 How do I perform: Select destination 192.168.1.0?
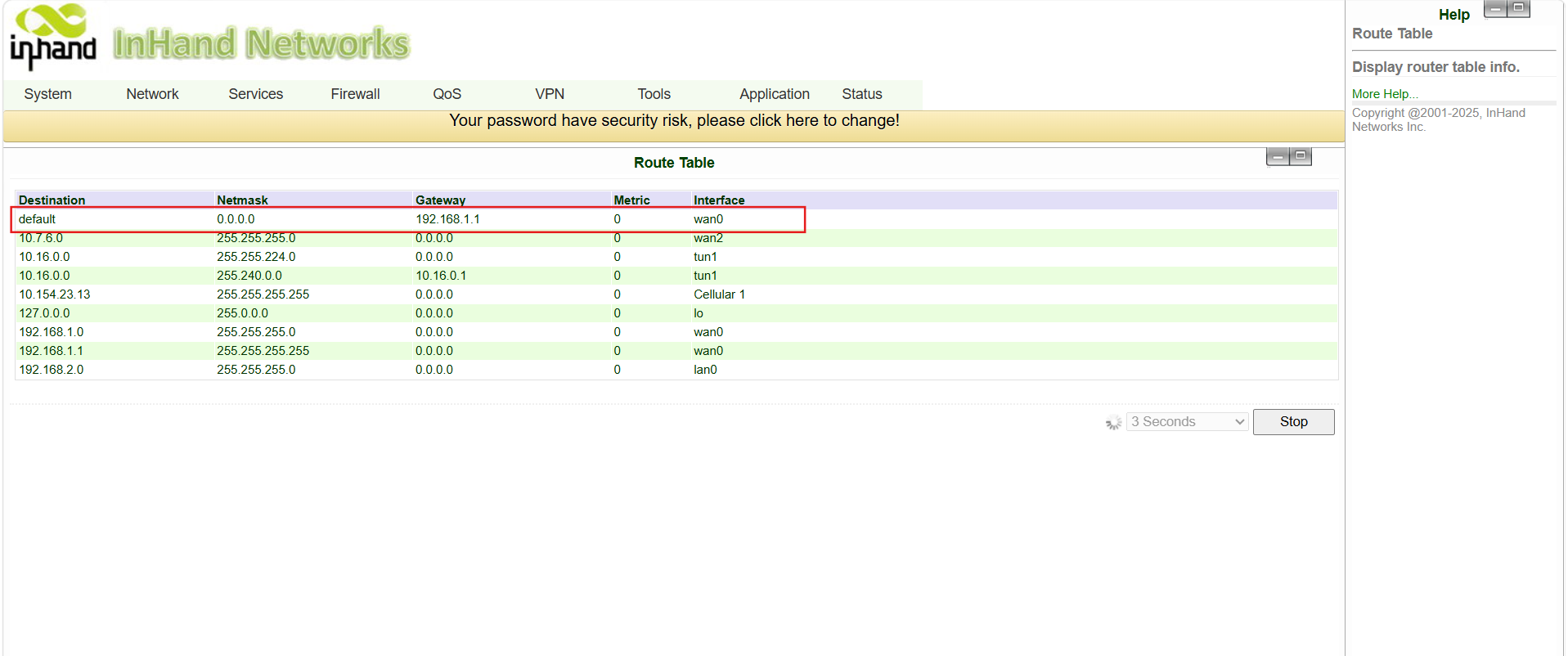[x=52, y=332]
